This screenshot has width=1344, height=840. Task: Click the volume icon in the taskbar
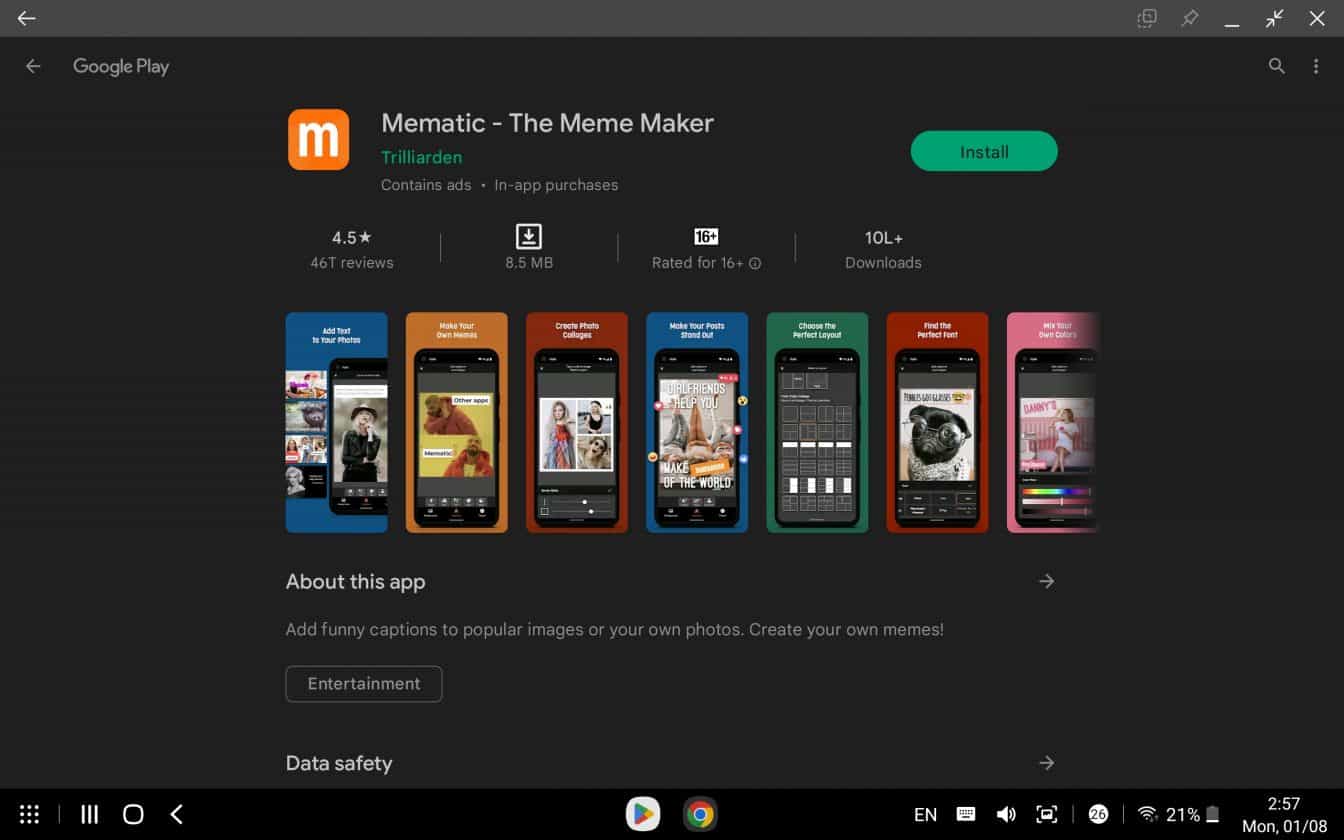click(x=1007, y=814)
